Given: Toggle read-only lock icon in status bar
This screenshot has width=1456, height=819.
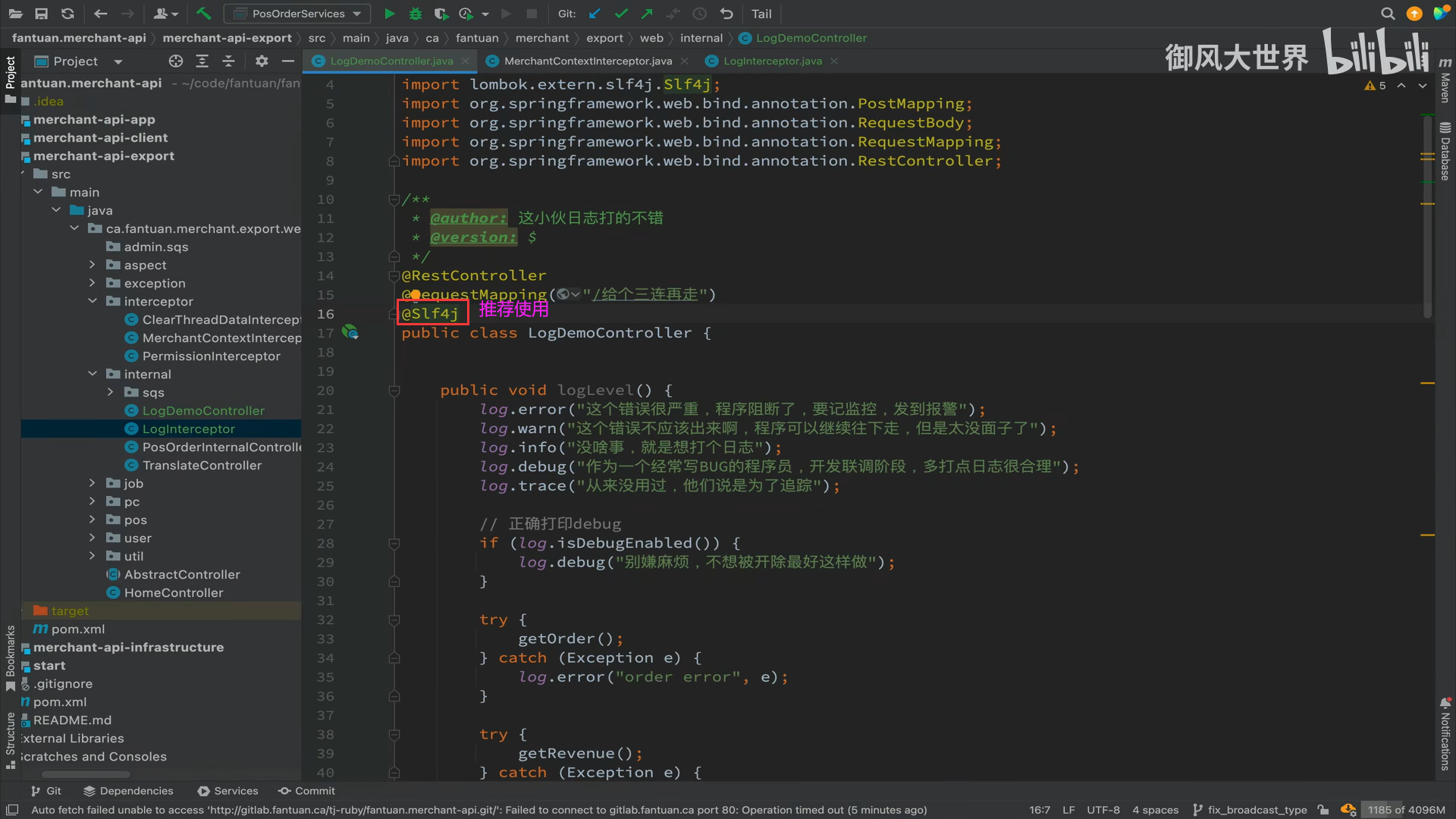Looking at the screenshot, I should [1323, 810].
